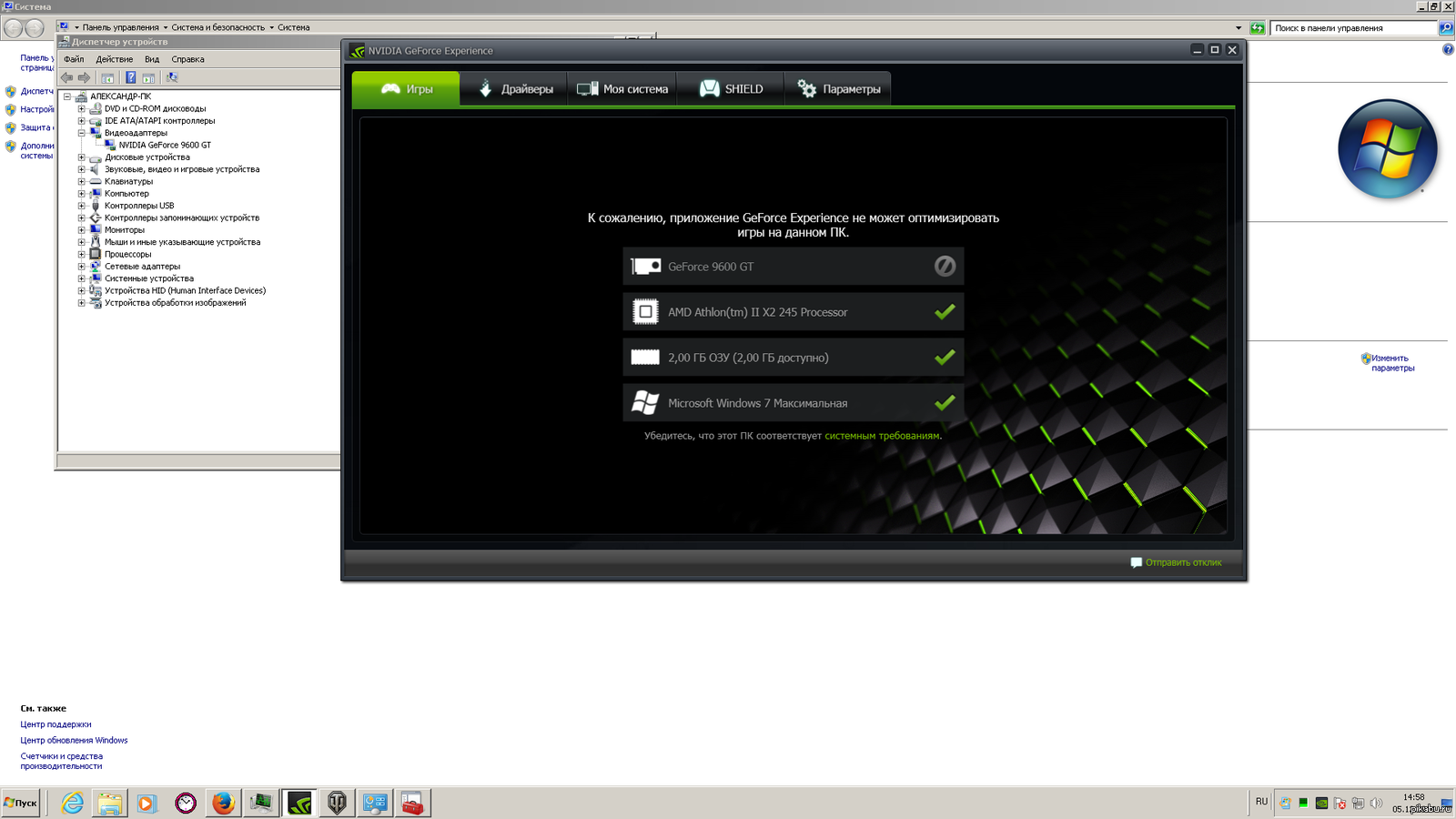Select NVIDIA GeForce 9600 GT device
Viewport: 1456px width, 819px height.
[x=165, y=145]
